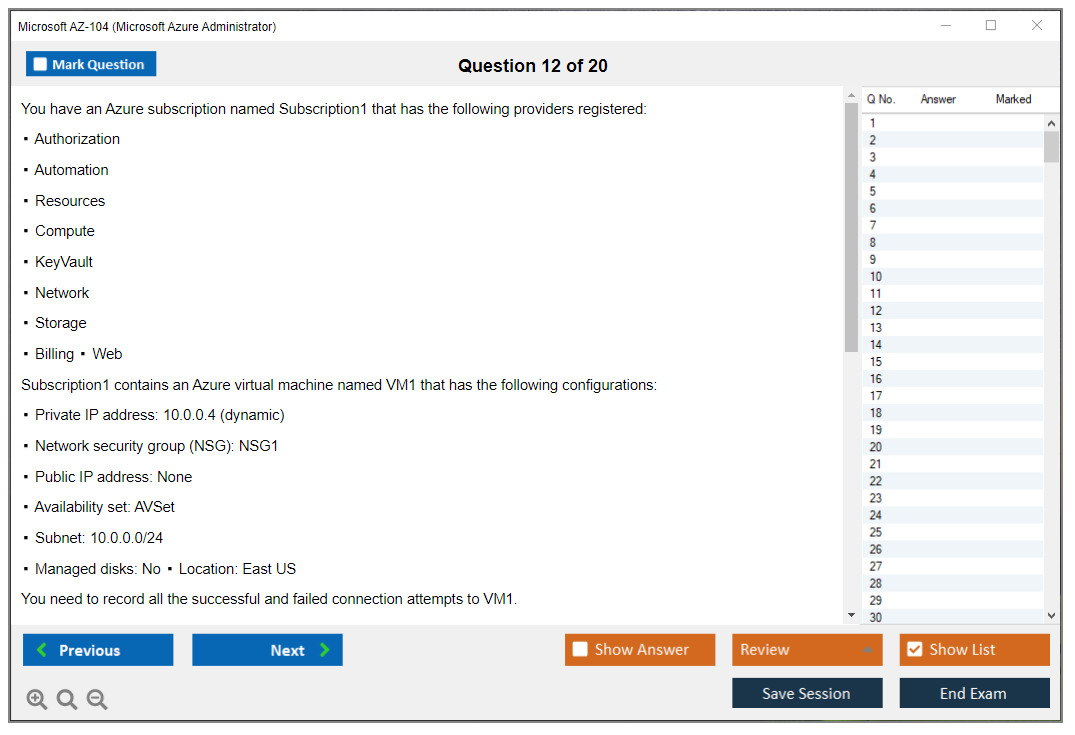Click the green forward chevron on Next
The width and height of the screenshot is (1075, 735).
pos(325,649)
